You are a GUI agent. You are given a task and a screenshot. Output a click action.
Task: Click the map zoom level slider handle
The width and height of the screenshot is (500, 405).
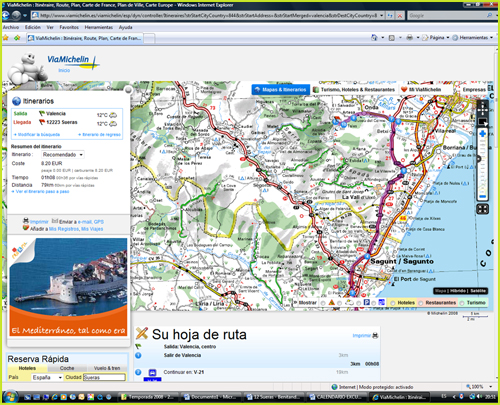point(478,159)
